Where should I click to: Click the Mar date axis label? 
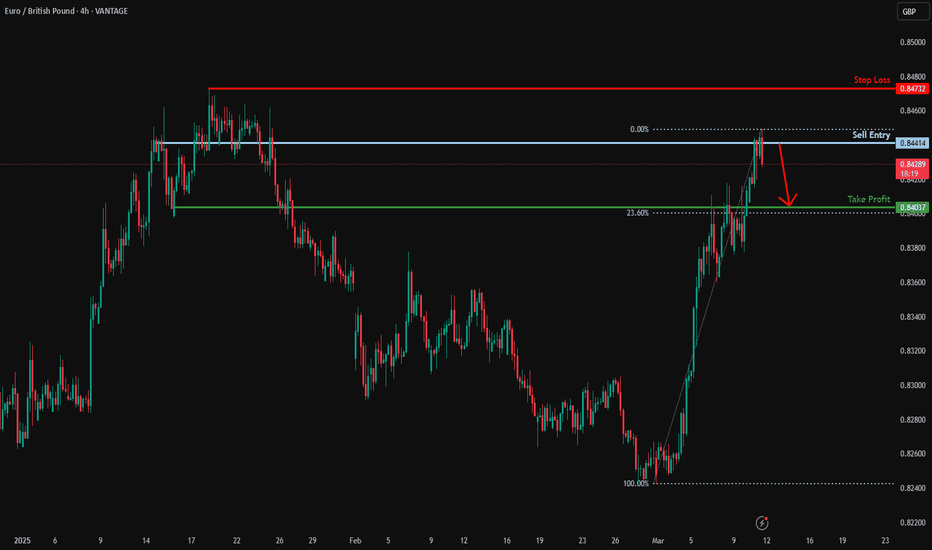[x=657, y=540]
